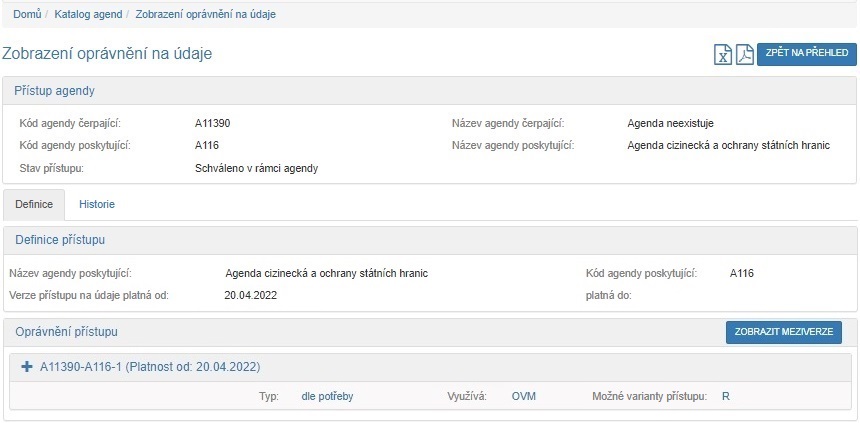The width and height of the screenshot is (860, 423).
Task: Open the A11390-A116-1 (Platnost od) title
Action: click(x=150, y=367)
